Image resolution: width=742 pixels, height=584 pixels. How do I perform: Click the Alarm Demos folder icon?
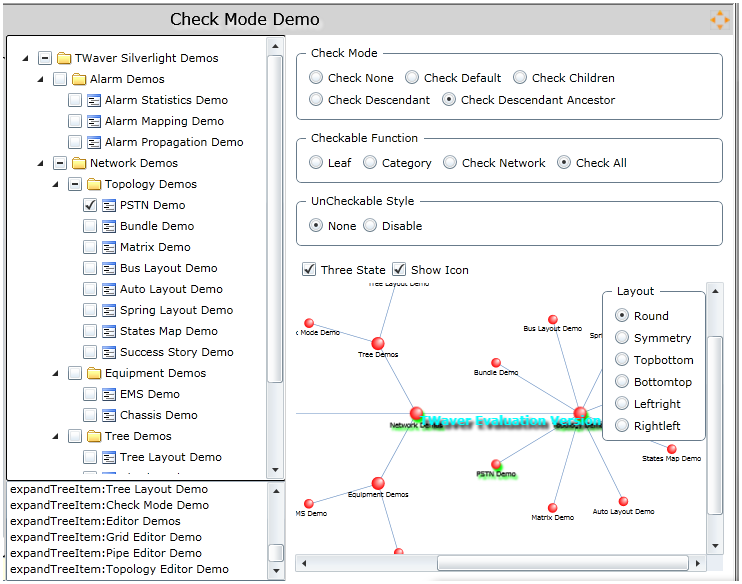(x=79, y=79)
